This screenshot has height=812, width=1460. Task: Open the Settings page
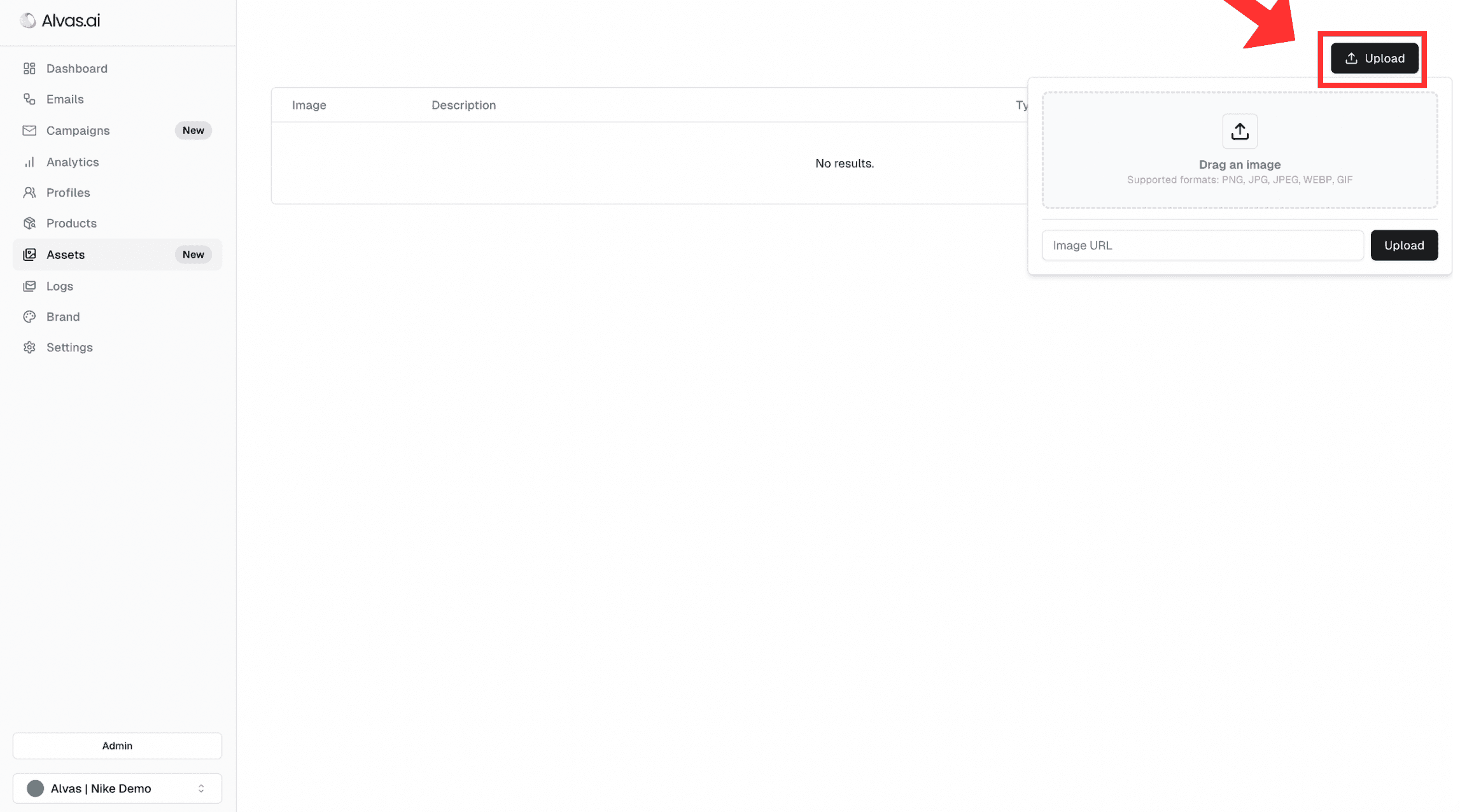pyautogui.click(x=117, y=347)
